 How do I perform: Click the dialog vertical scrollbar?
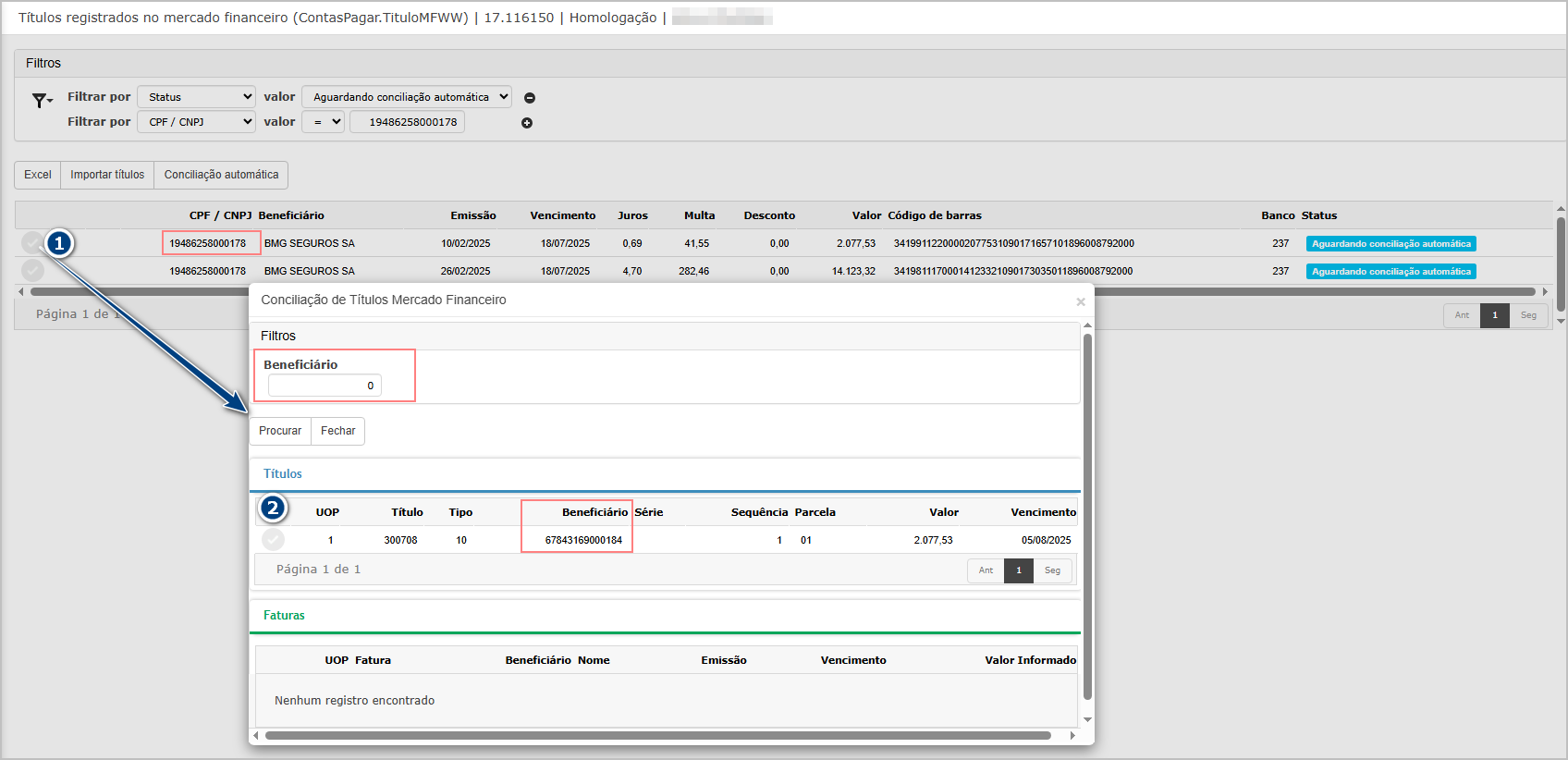pyautogui.click(x=1087, y=516)
